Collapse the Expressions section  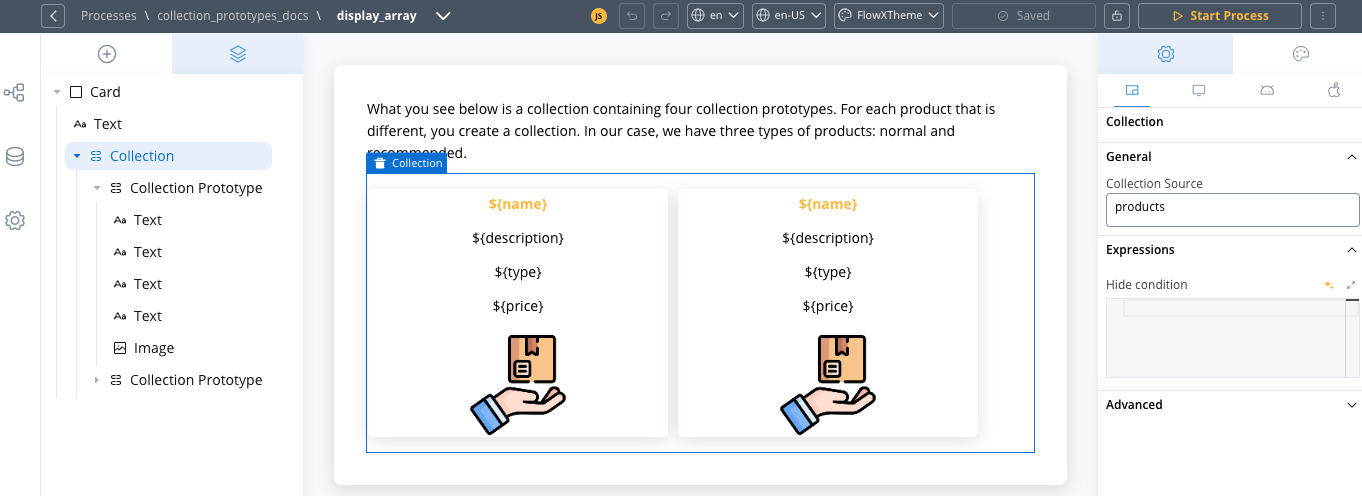(x=1352, y=250)
